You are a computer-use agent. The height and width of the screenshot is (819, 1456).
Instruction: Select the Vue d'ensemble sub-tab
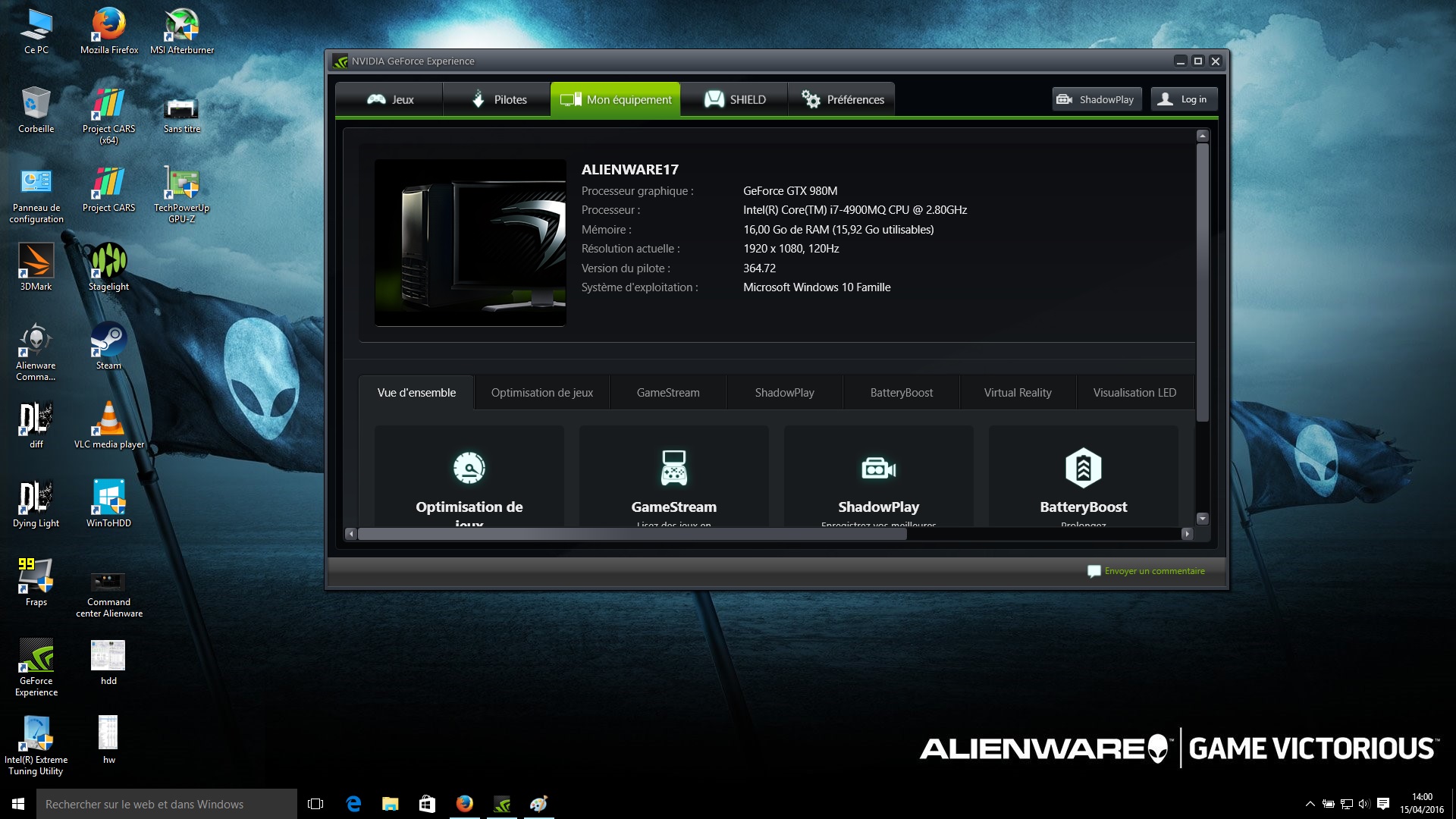pos(416,393)
